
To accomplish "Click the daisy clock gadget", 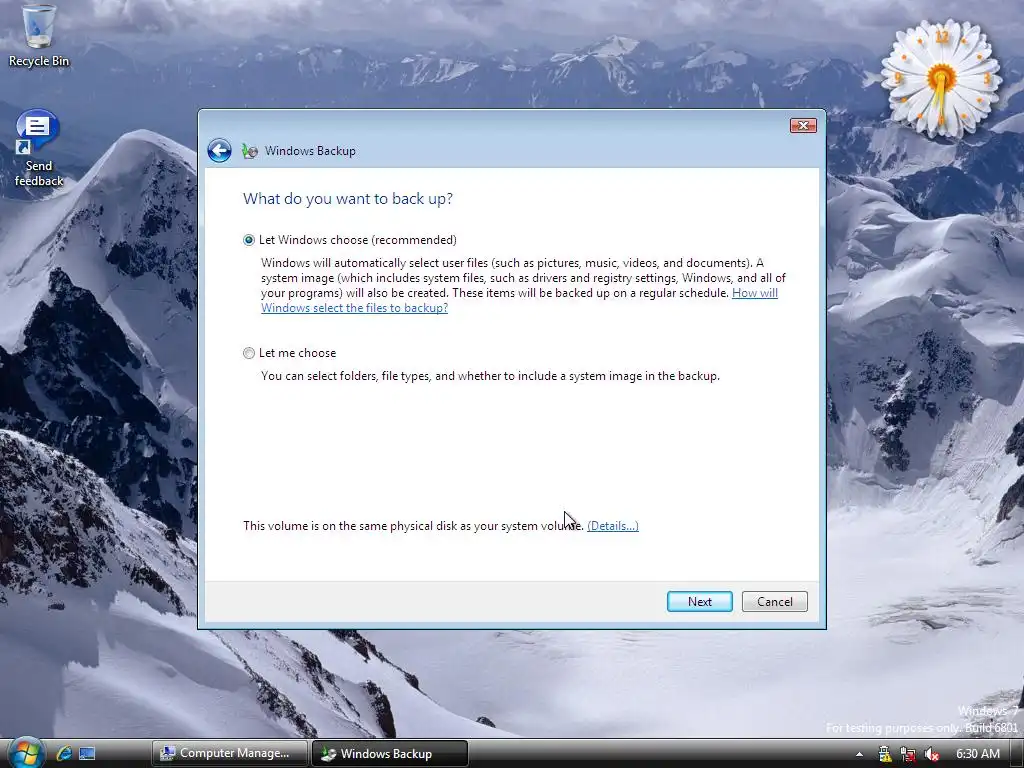I will 941,78.
